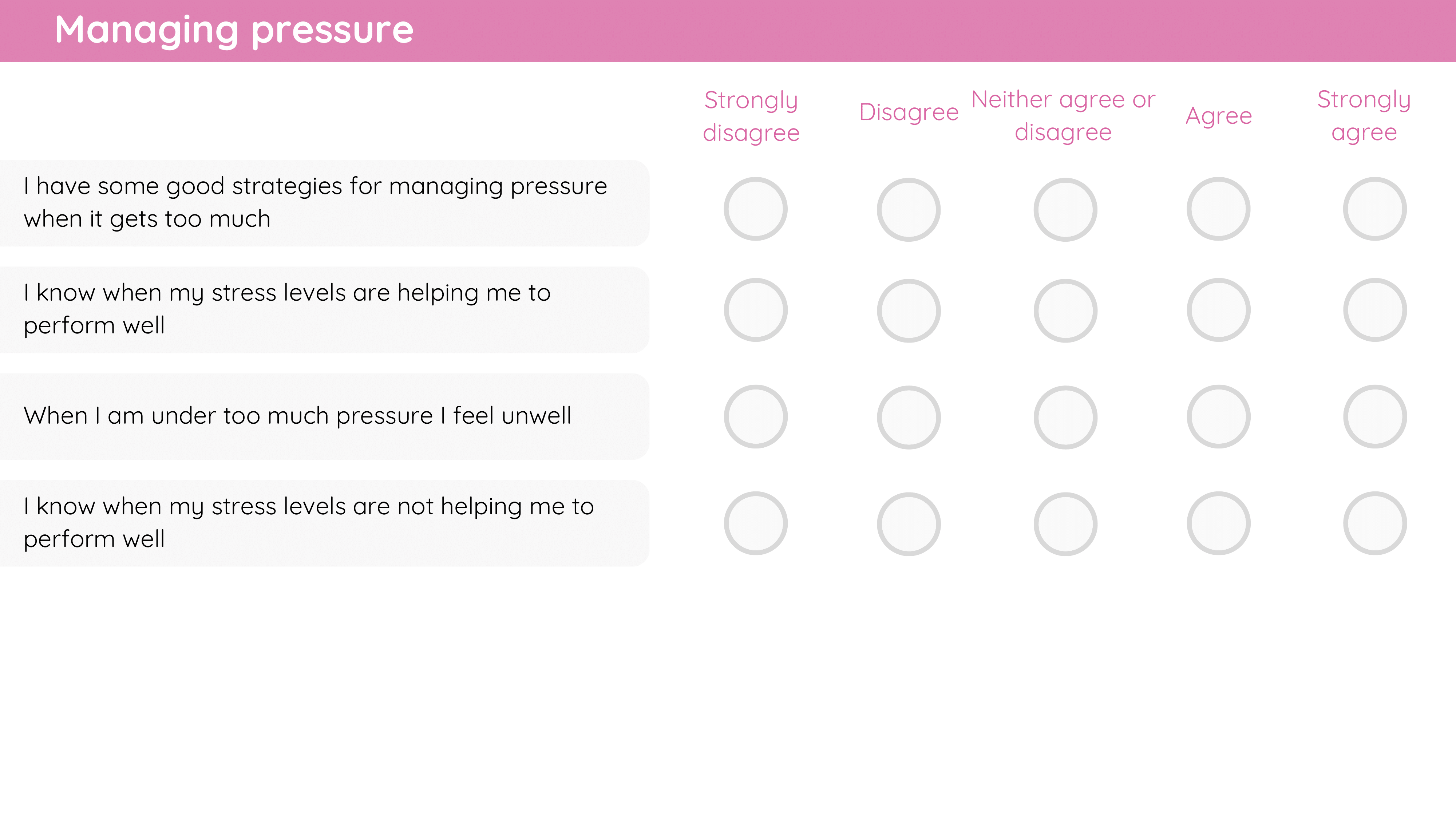The width and height of the screenshot is (1456, 819).
Task: Select Strongly disagree for stress helping me perform
Action: pyautogui.click(x=756, y=310)
